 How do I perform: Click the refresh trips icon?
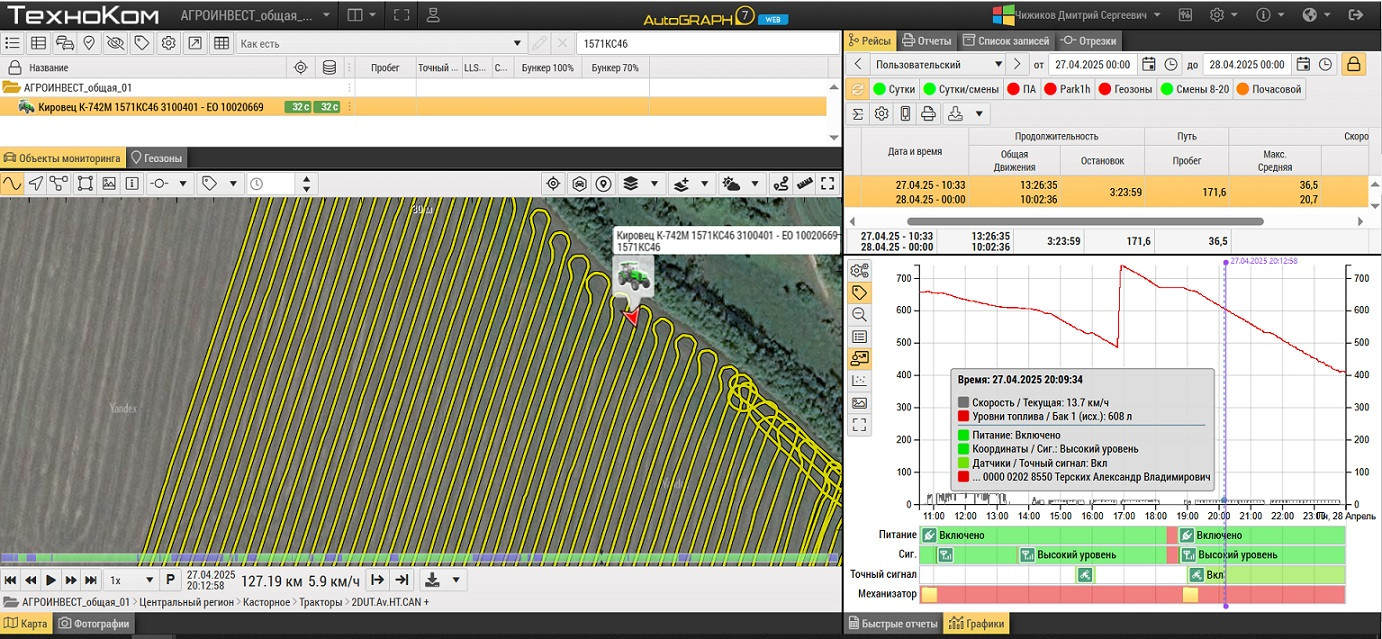pos(857,89)
